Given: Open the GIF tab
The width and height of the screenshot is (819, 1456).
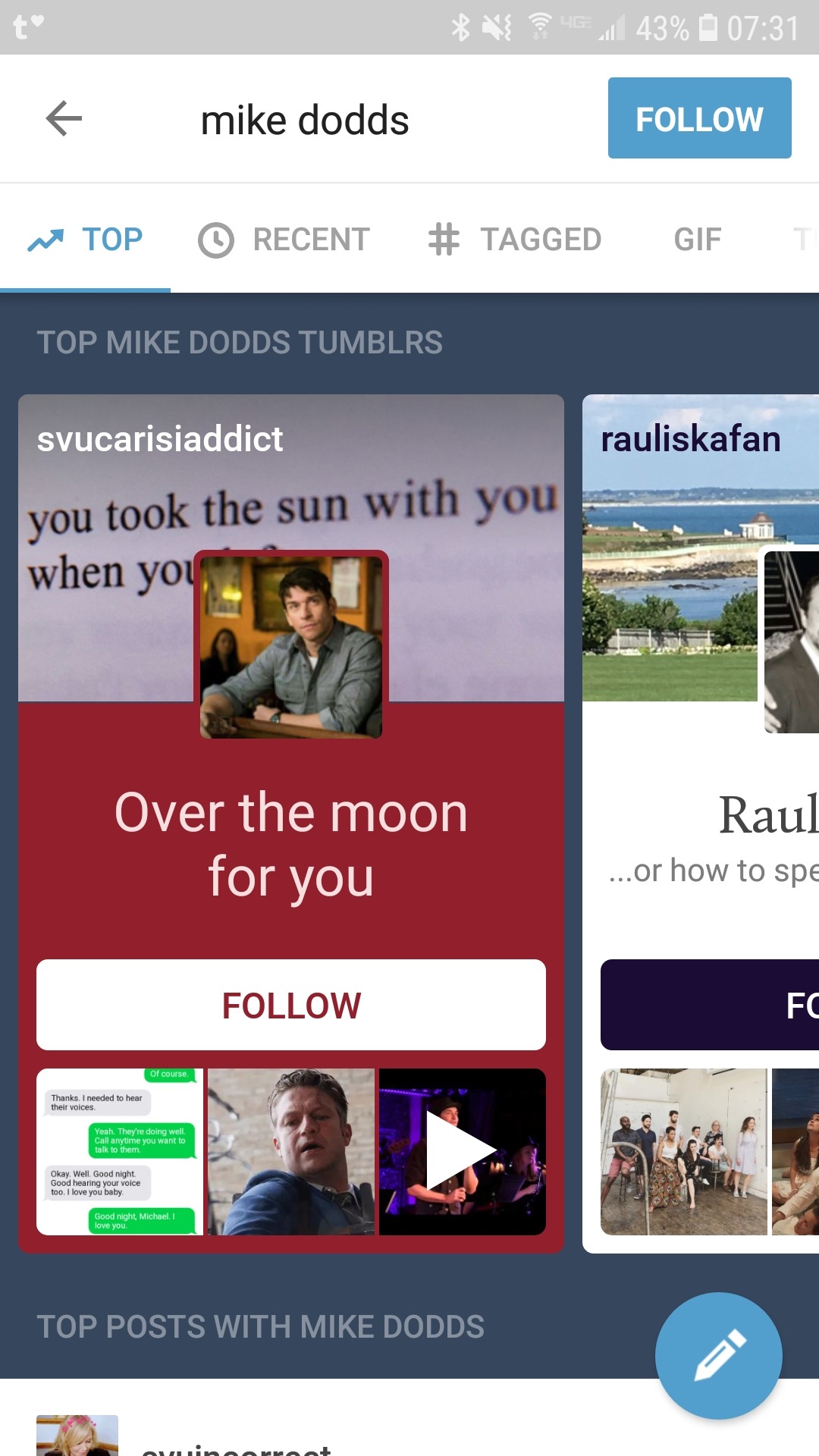Looking at the screenshot, I should point(698,240).
